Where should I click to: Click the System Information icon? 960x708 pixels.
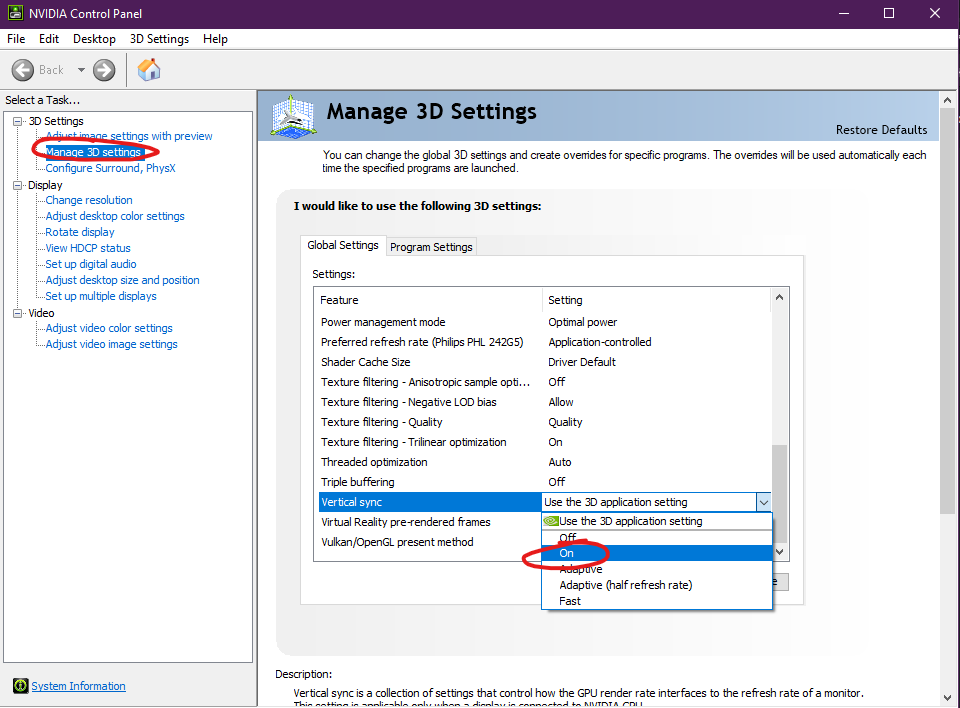tap(20, 686)
